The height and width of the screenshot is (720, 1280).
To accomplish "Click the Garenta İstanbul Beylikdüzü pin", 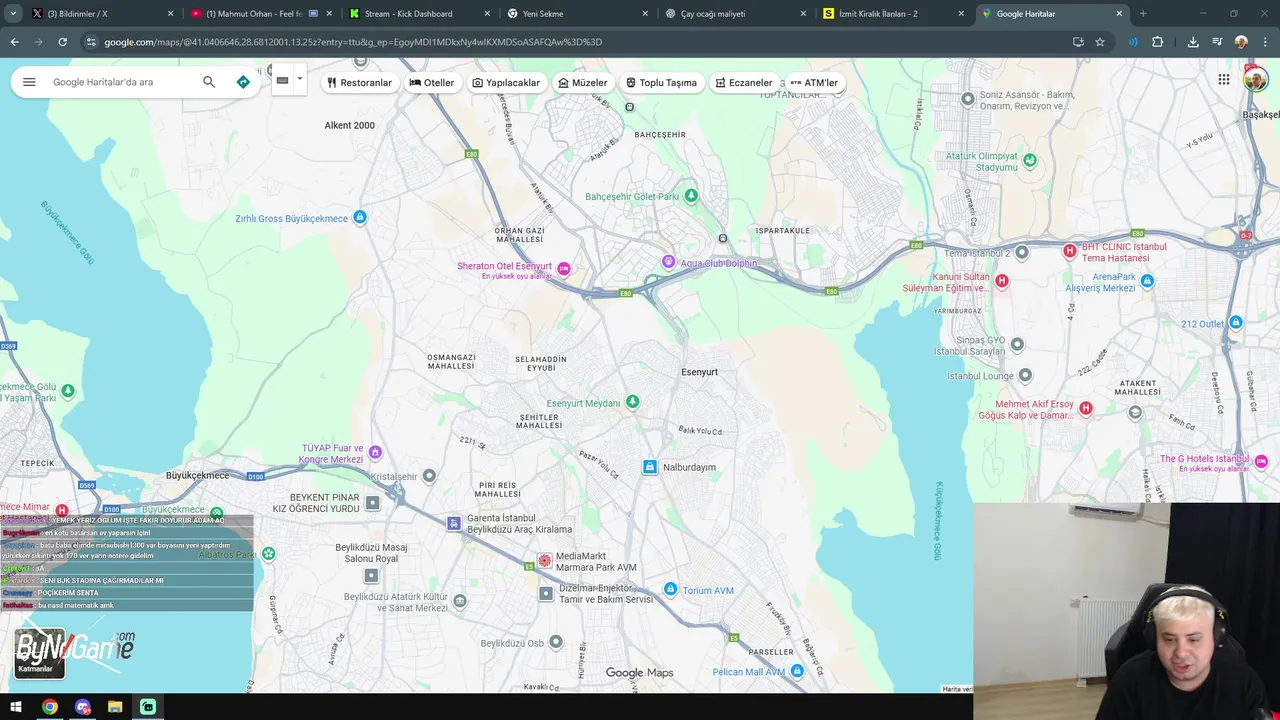I will coord(454,523).
